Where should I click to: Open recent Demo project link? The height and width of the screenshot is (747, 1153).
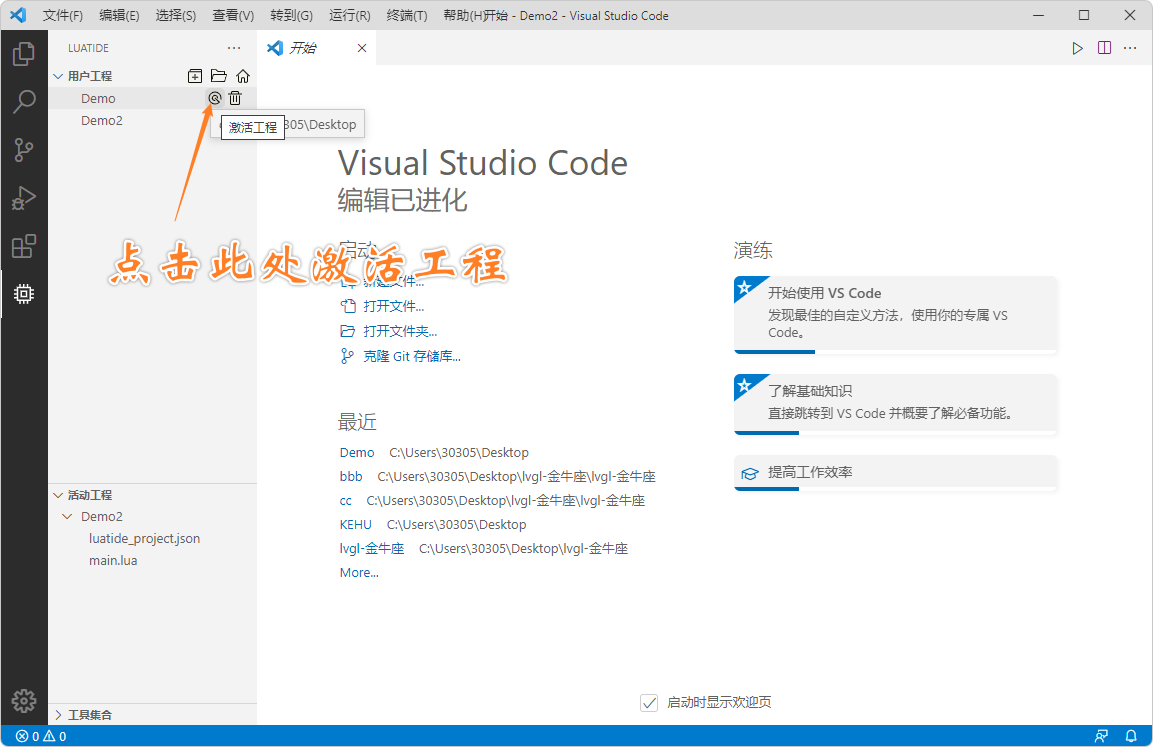coord(357,452)
